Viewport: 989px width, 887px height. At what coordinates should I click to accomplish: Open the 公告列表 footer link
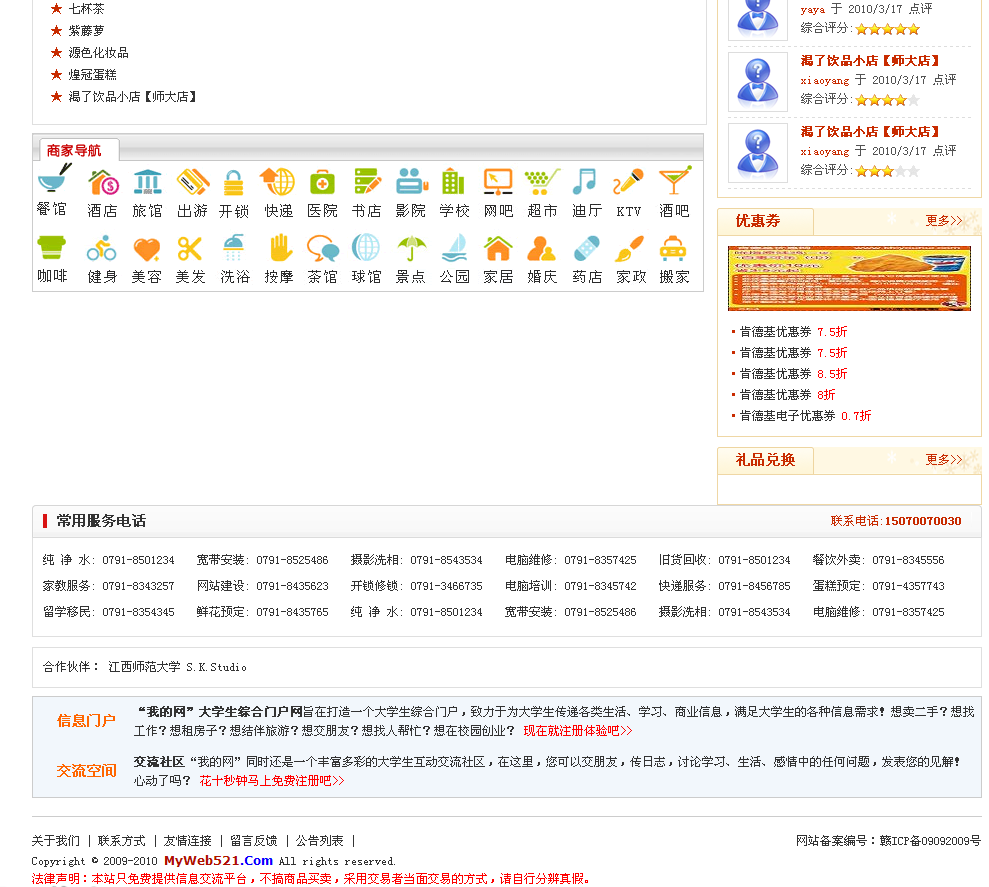320,841
